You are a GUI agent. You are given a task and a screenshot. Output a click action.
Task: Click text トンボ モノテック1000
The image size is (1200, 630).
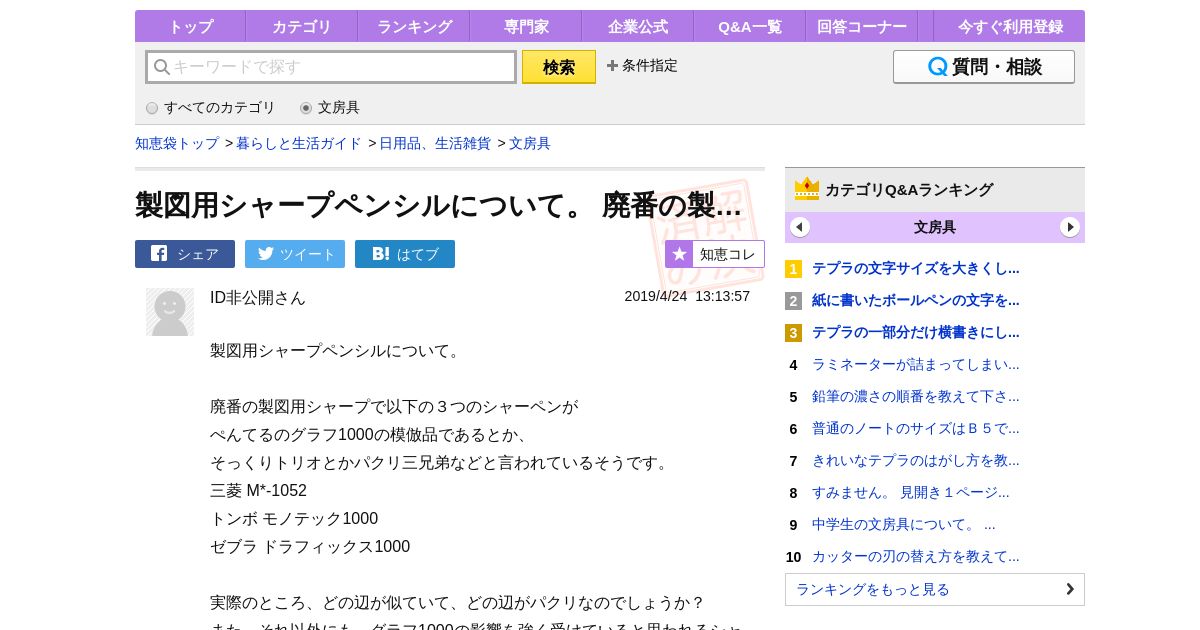294,518
